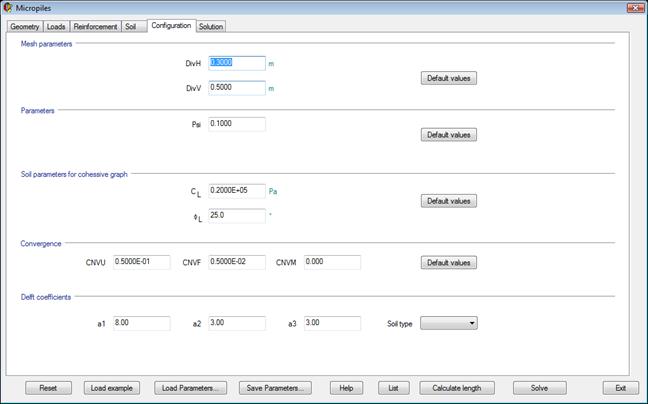Focus the DivH input field

point(237,63)
